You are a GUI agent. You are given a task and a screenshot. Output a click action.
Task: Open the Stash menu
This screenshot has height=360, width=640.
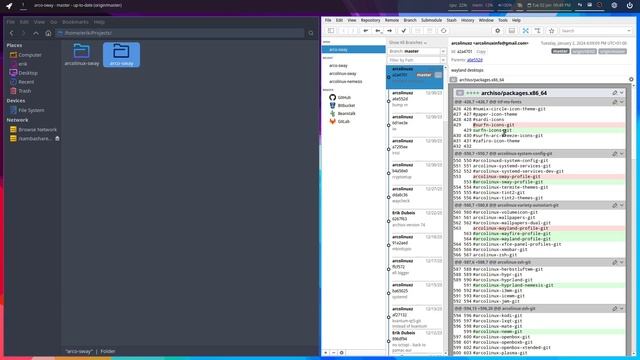[451, 20]
